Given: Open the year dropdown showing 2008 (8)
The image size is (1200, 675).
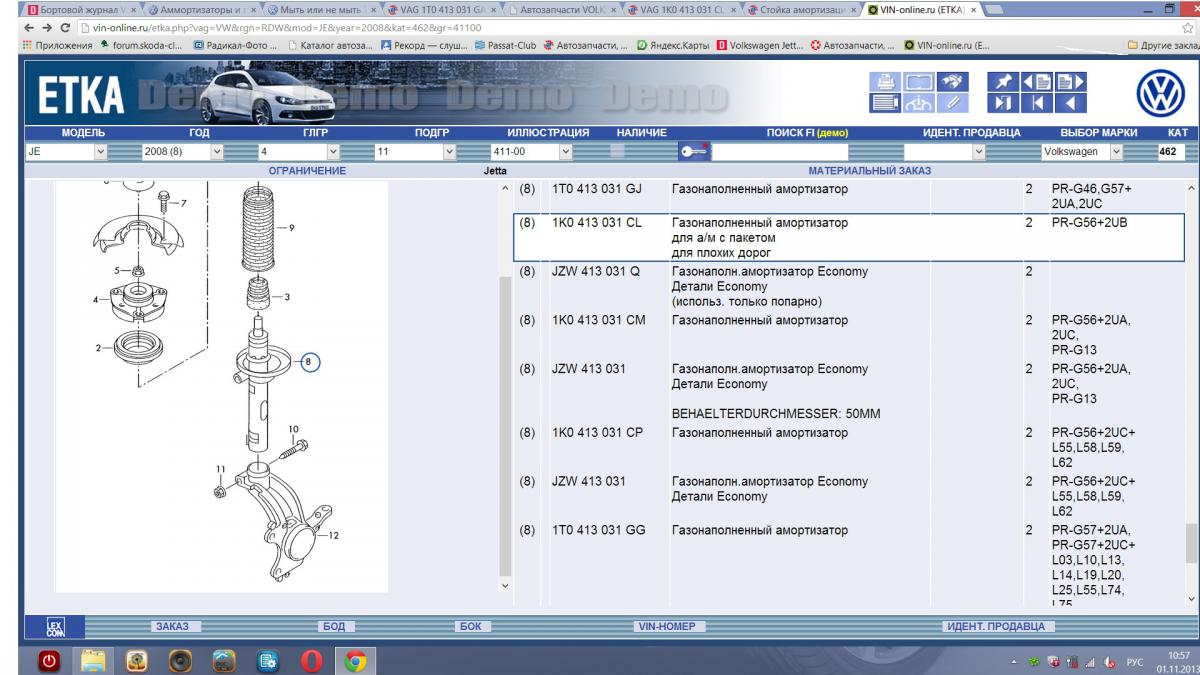Looking at the screenshot, I should [183, 152].
